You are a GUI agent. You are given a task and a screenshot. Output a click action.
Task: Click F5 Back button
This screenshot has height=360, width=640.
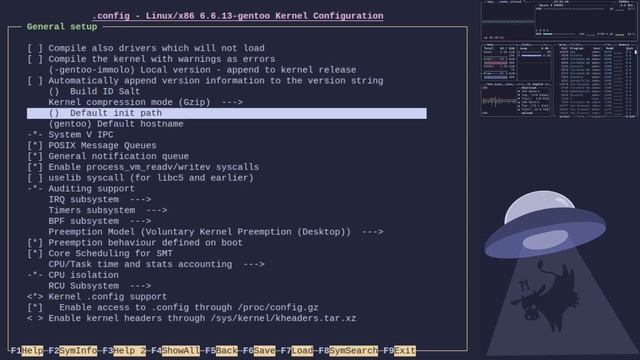[x=221, y=351]
